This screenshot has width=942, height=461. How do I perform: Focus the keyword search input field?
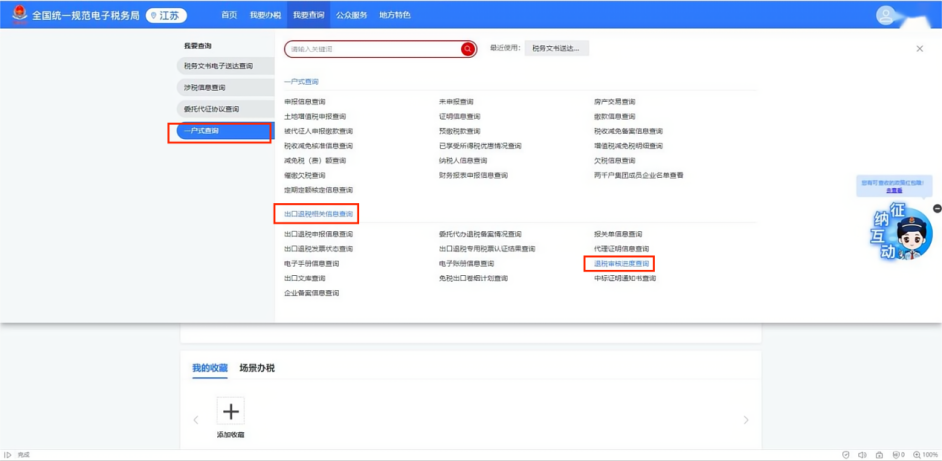point(371,49)
